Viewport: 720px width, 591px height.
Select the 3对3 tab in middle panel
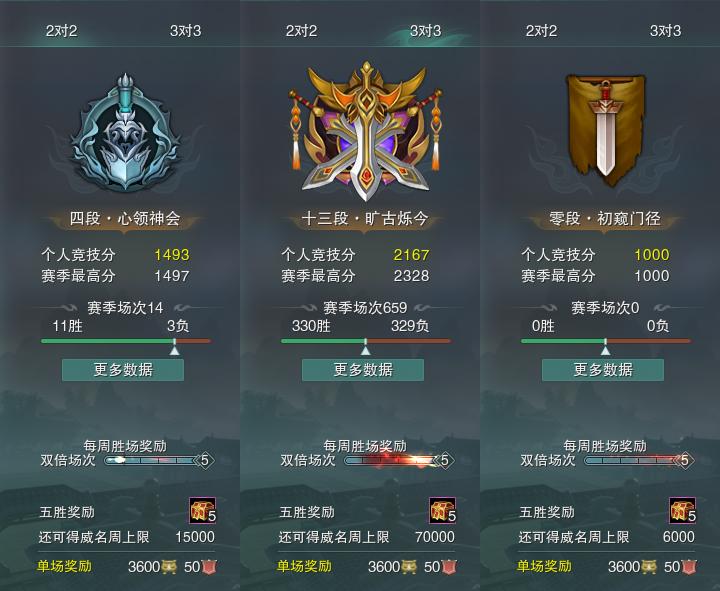tap(425, 31)
